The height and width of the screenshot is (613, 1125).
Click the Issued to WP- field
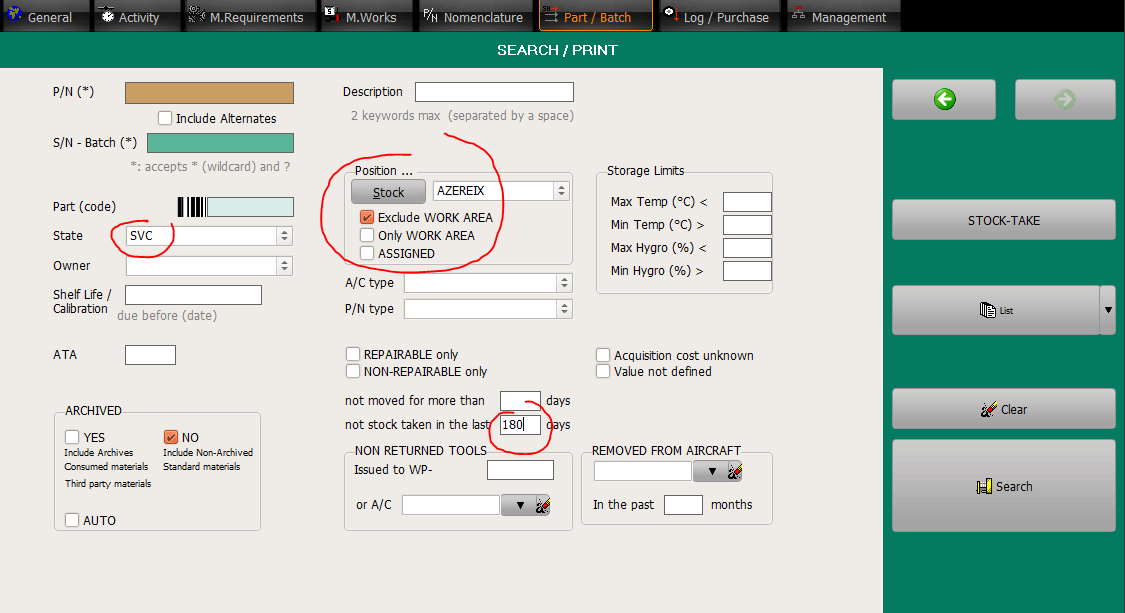click(x=520, y=470)
